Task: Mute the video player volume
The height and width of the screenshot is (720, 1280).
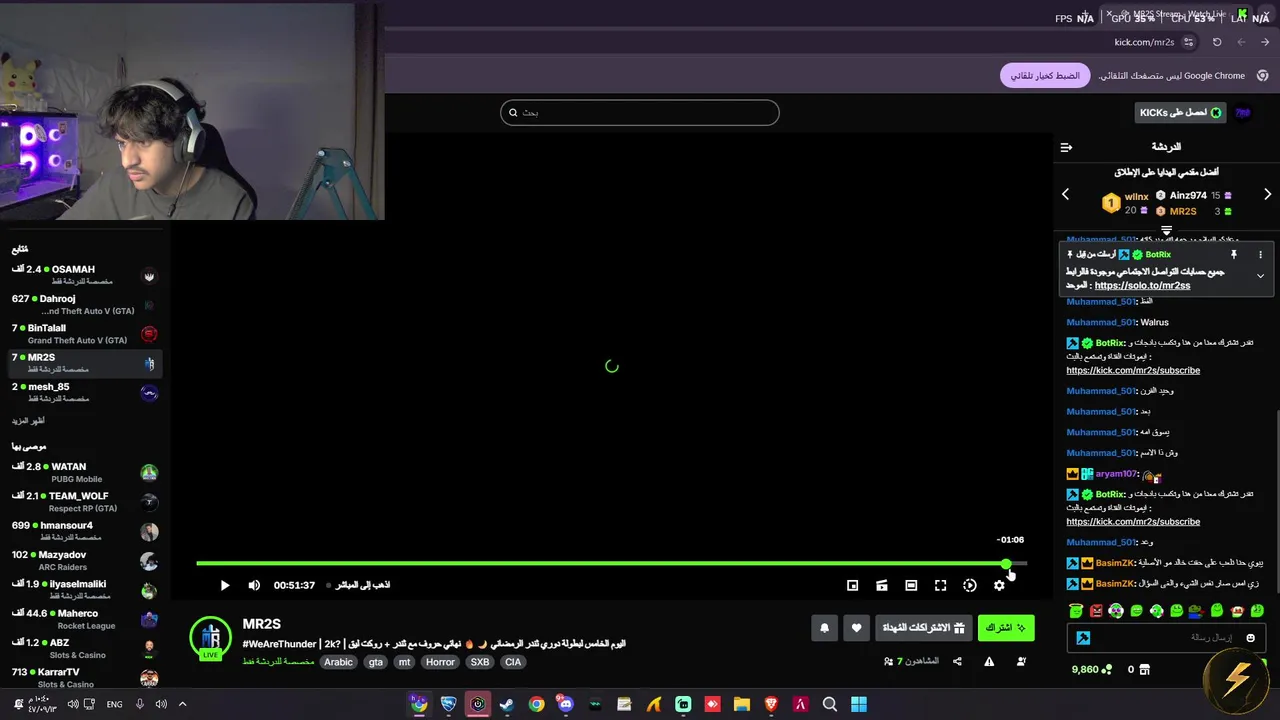Action: [254, 585]
